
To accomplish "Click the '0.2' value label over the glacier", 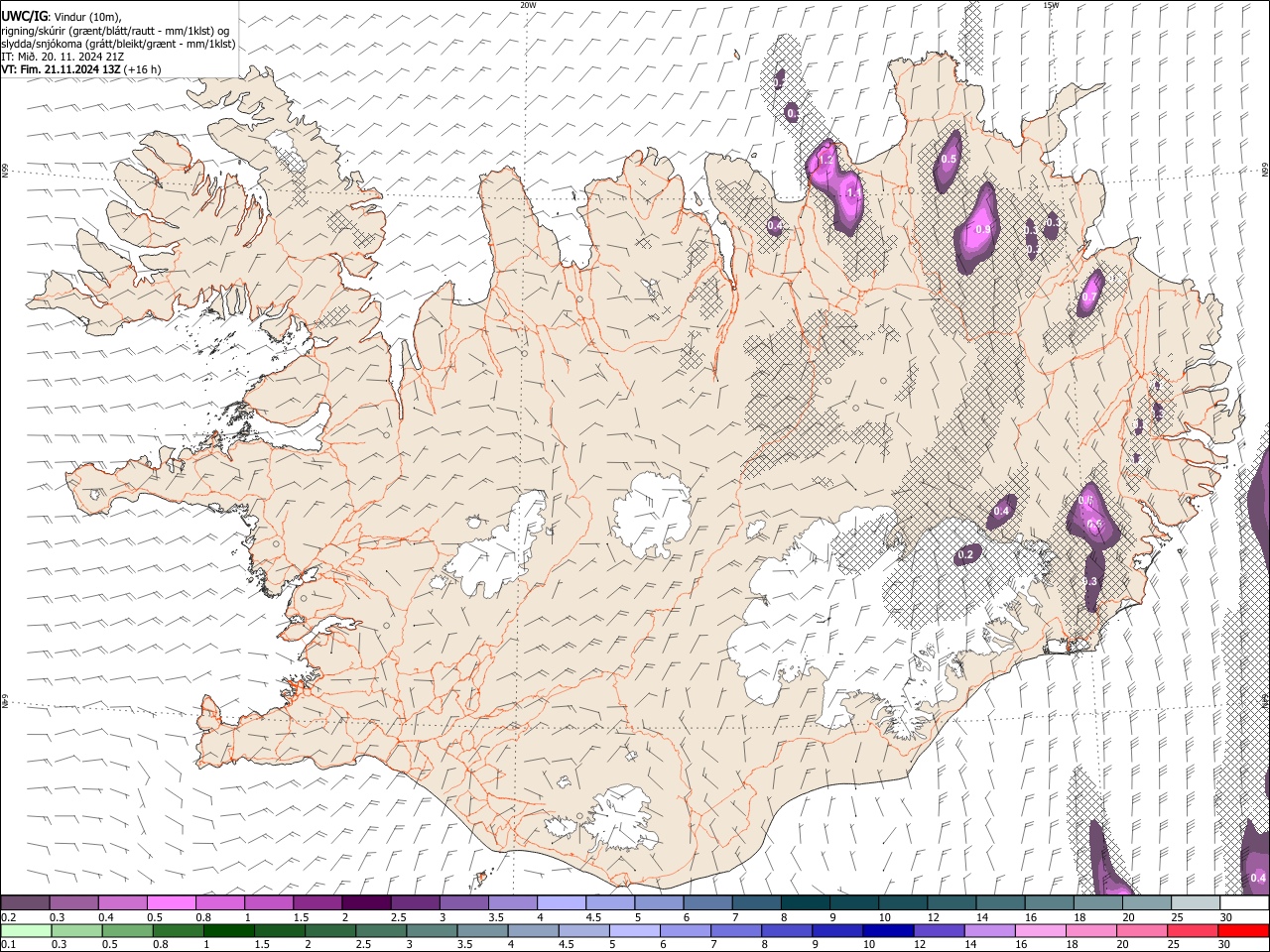I will coord(965,553).
